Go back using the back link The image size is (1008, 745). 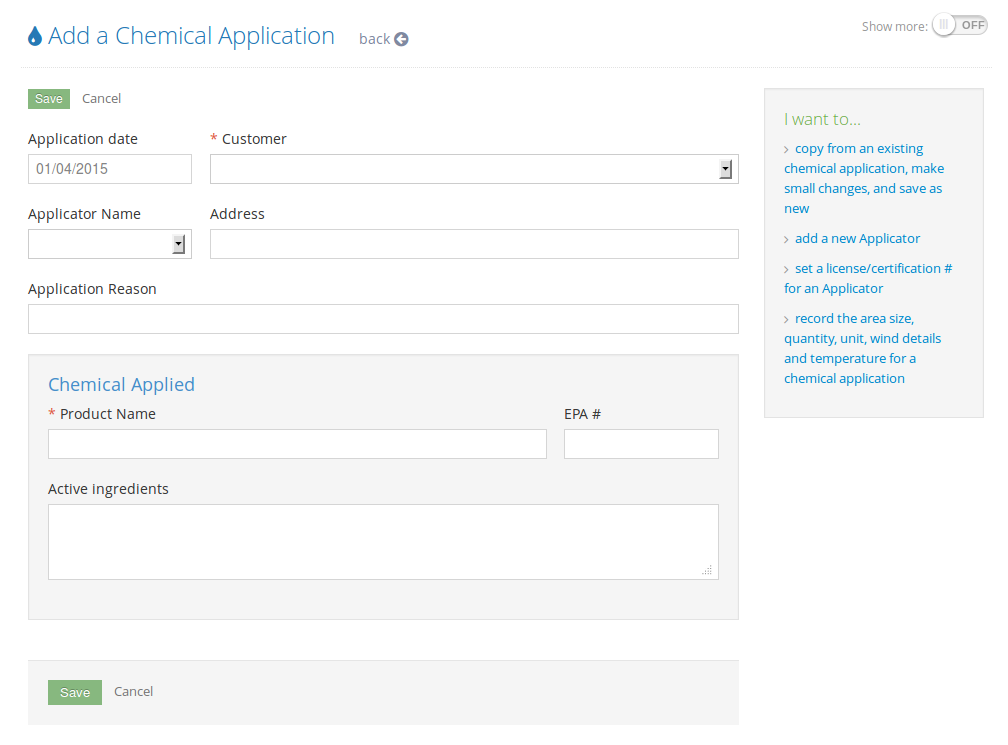pos(383,39)
